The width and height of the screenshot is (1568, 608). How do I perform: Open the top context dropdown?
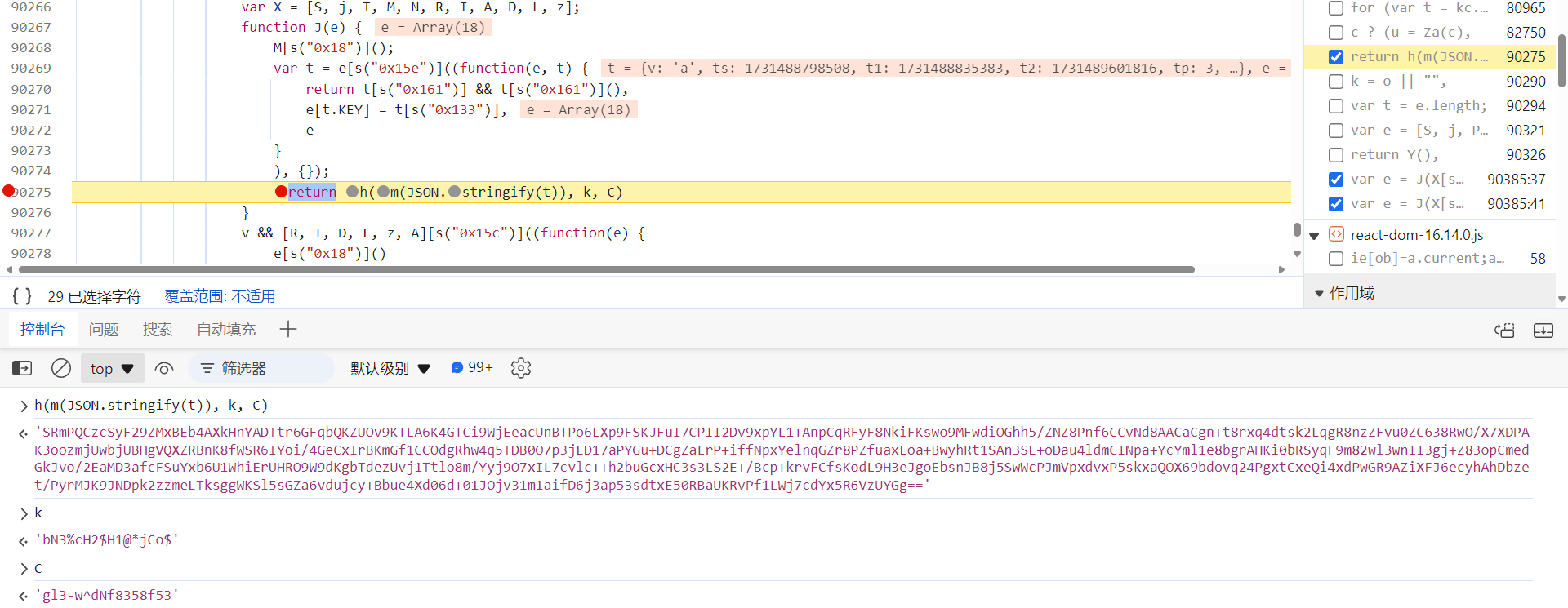[113, 368]
